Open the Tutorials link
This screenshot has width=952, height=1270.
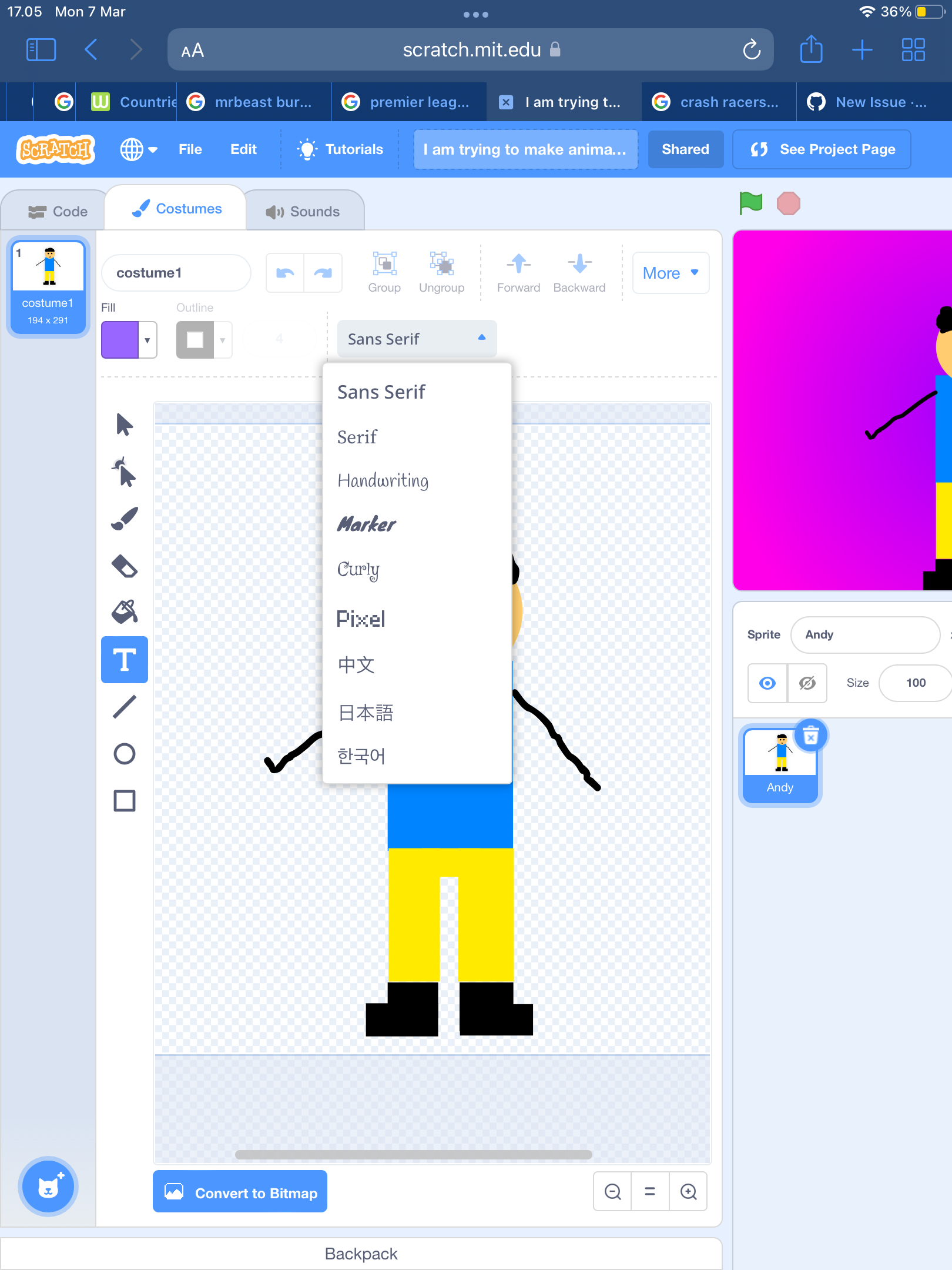[x=340, y=149]
